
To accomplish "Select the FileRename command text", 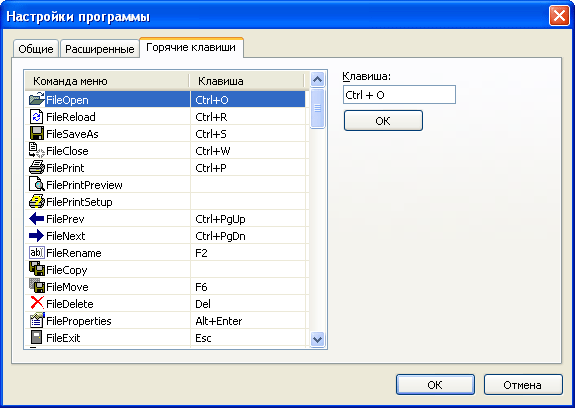I will pyautogui.click(x=74, y=253).
